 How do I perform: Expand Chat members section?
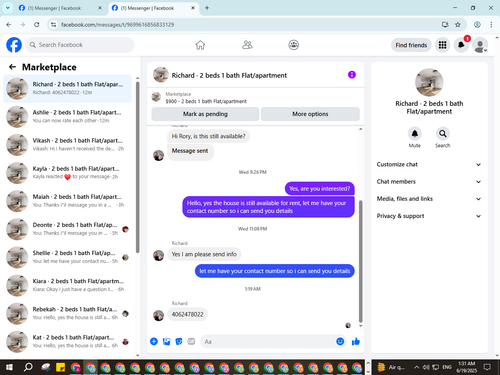[429, 182]
